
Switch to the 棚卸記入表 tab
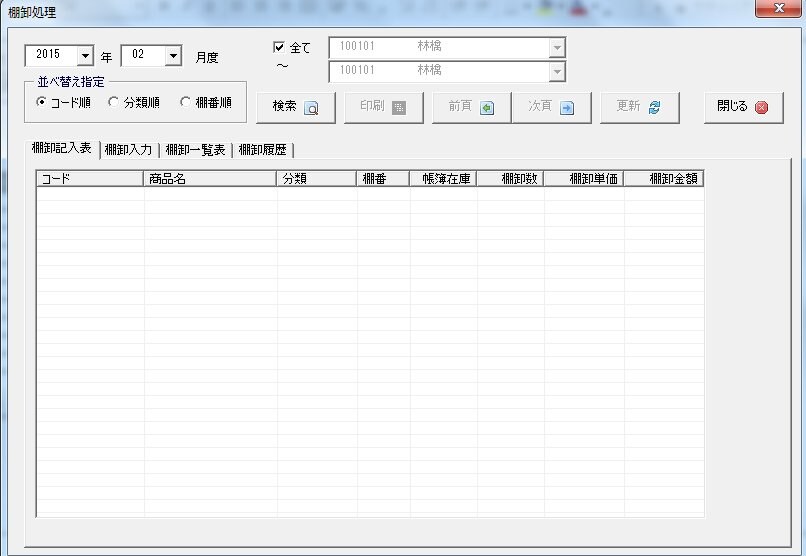click(x=62, y=149)
